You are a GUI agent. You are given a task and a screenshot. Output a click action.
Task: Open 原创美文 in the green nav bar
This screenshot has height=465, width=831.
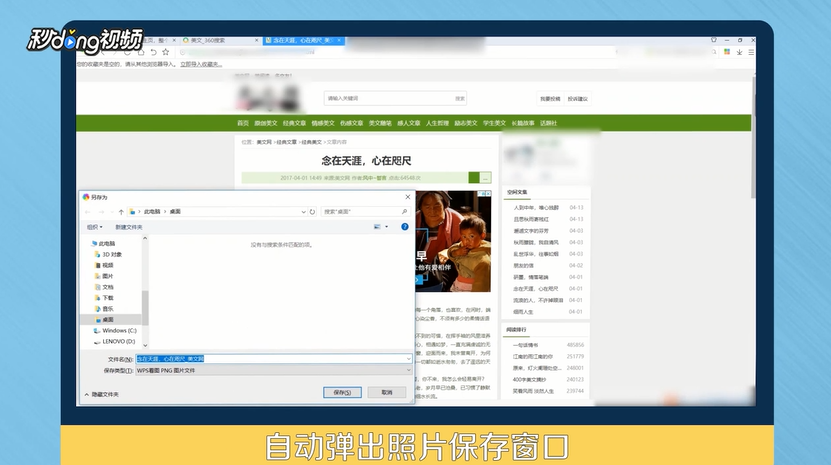pos(266,123)
